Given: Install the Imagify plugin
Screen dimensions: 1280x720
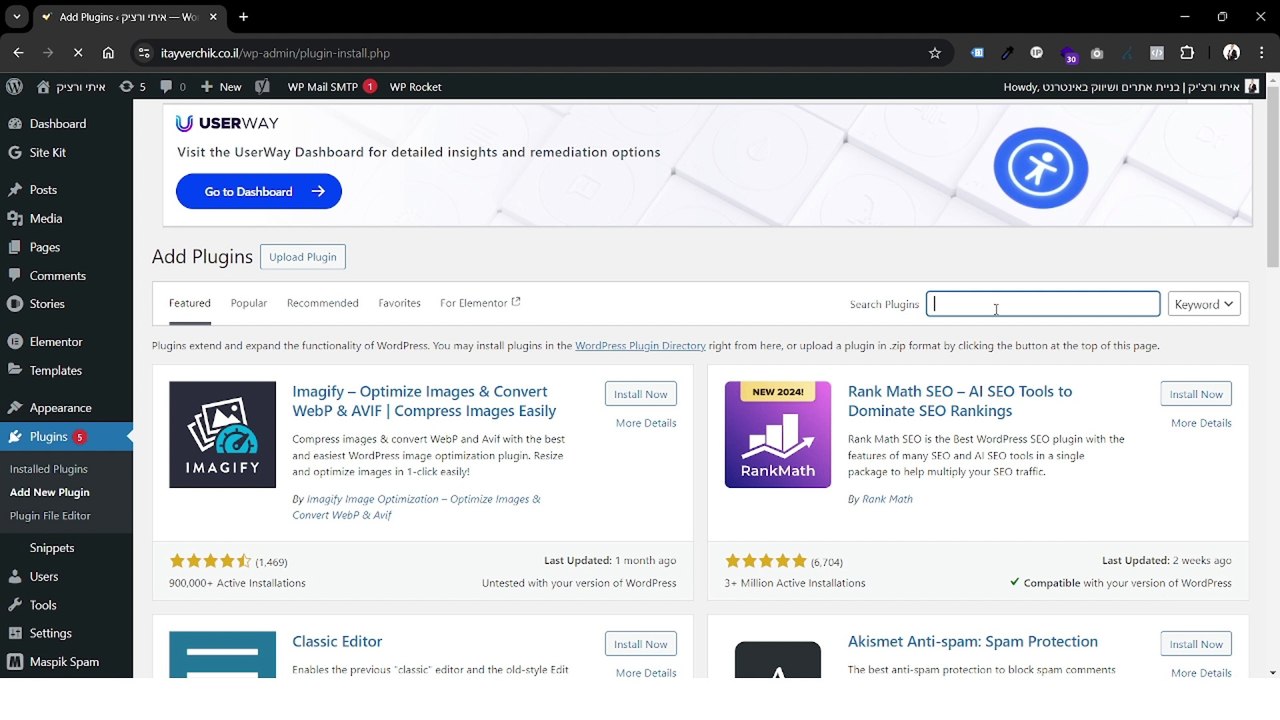Looking at the screenshot, I should point(641,394).
